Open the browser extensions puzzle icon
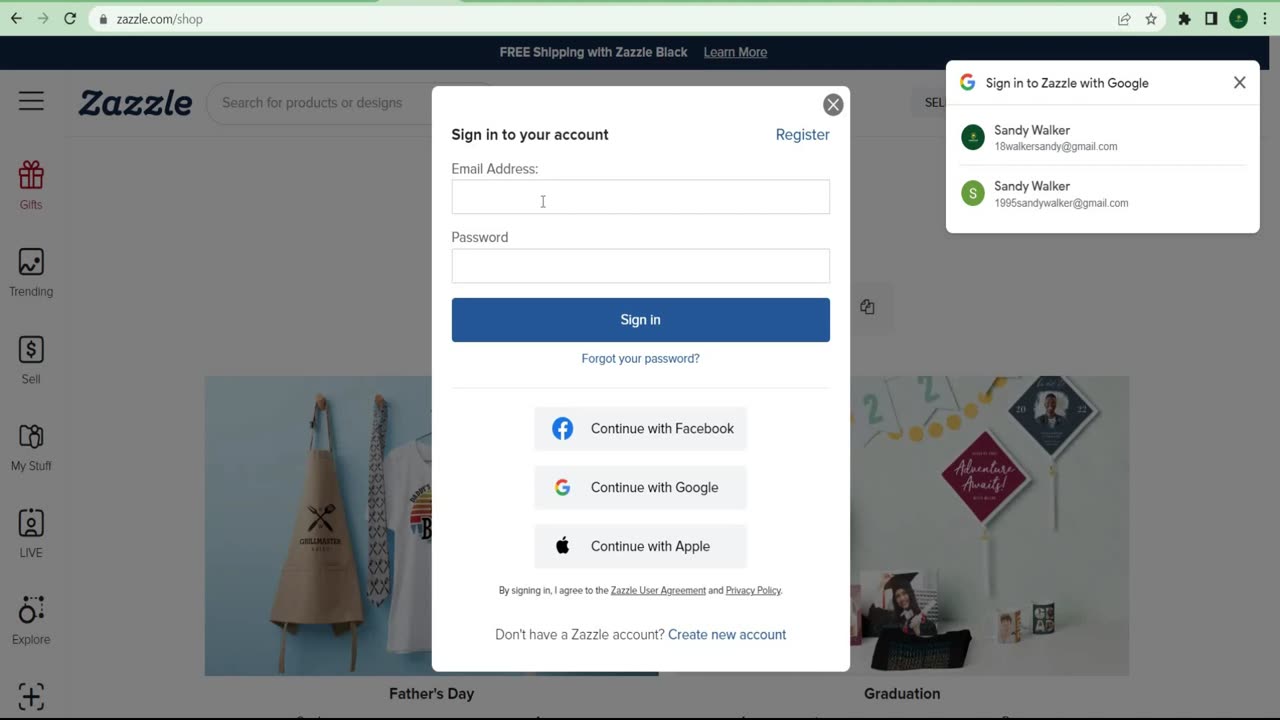The width and height of the screenshot is (1280, 720). coord(1185,19)
